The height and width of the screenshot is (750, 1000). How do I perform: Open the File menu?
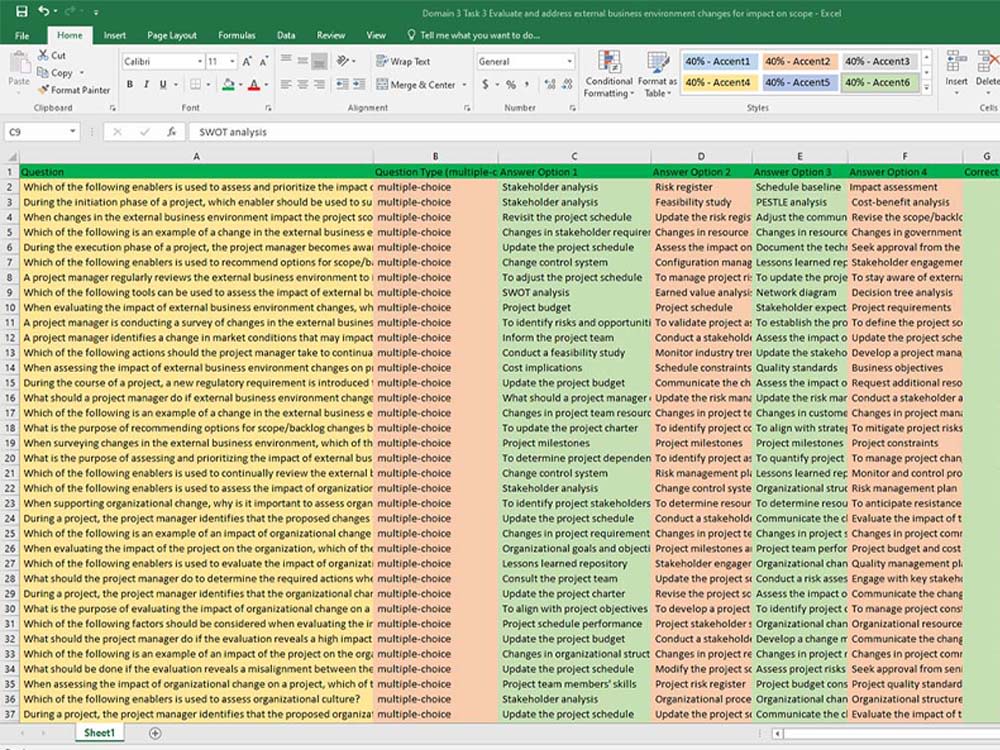pos(22,35)
